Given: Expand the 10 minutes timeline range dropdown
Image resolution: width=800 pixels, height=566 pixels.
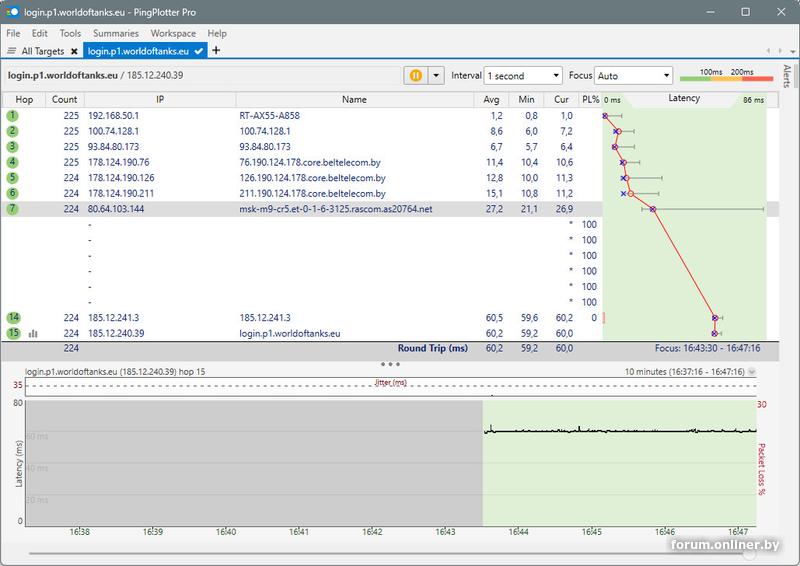Looking at the screenshot, I should [x=752, y=372].
